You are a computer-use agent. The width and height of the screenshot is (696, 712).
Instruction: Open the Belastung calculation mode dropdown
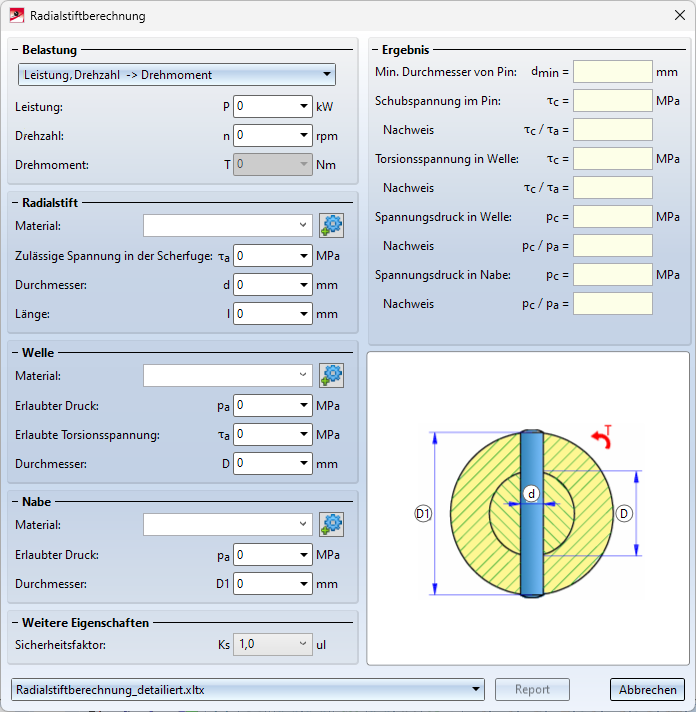pyautogui.click(x=326, y=75)
